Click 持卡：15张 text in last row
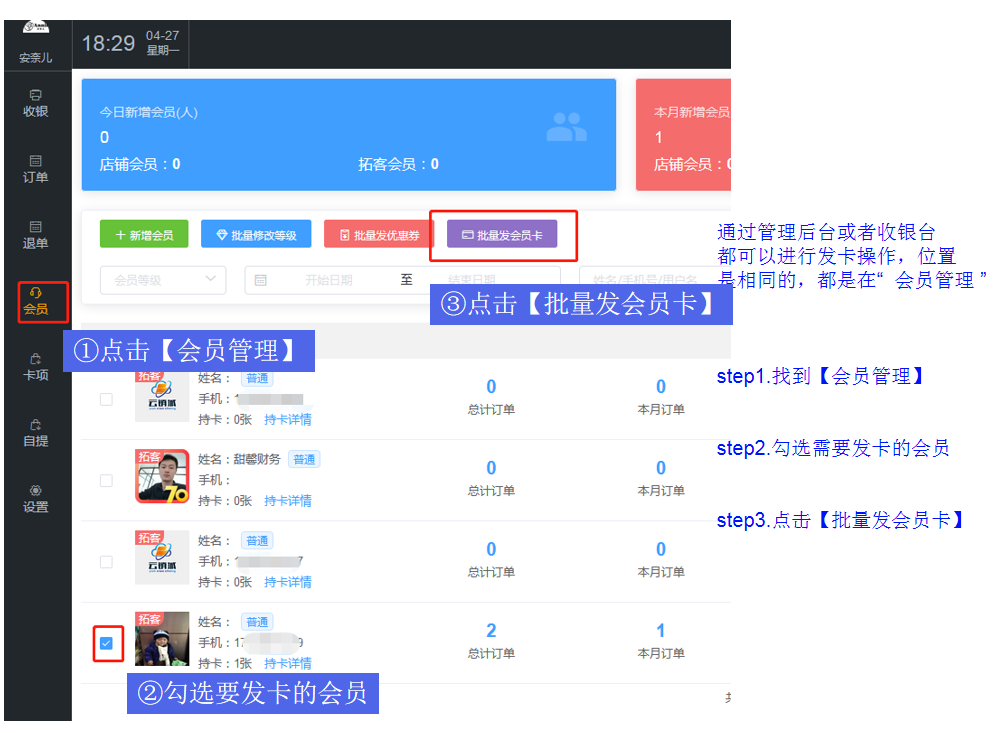This screenshot has width=995, height=733. point(225,663)
